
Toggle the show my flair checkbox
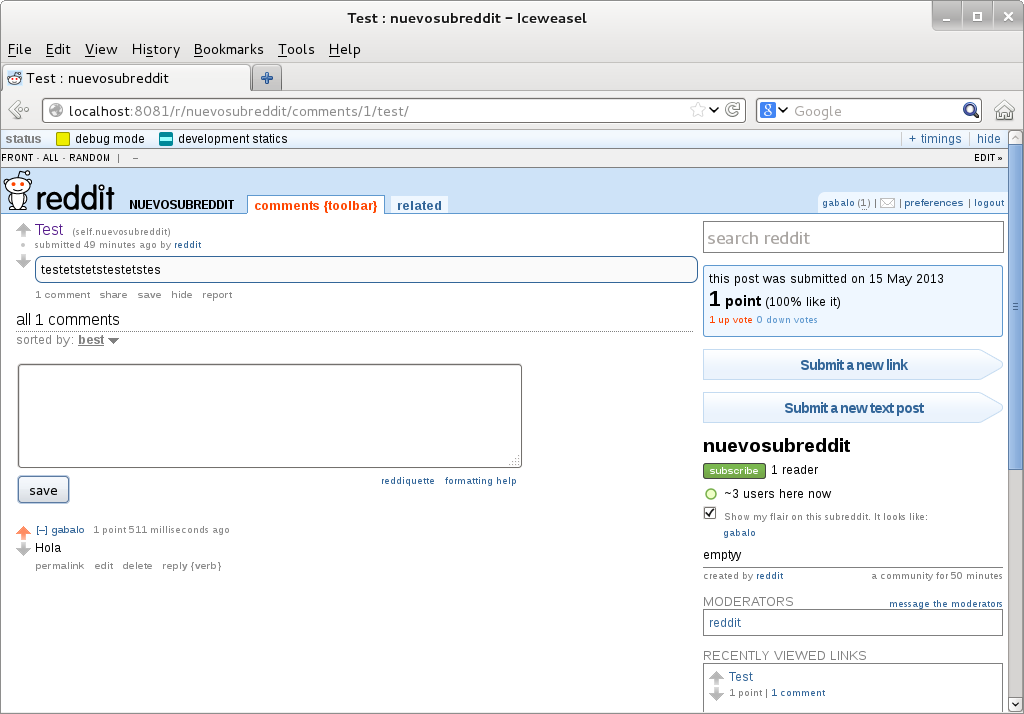(x=710, y=513)
